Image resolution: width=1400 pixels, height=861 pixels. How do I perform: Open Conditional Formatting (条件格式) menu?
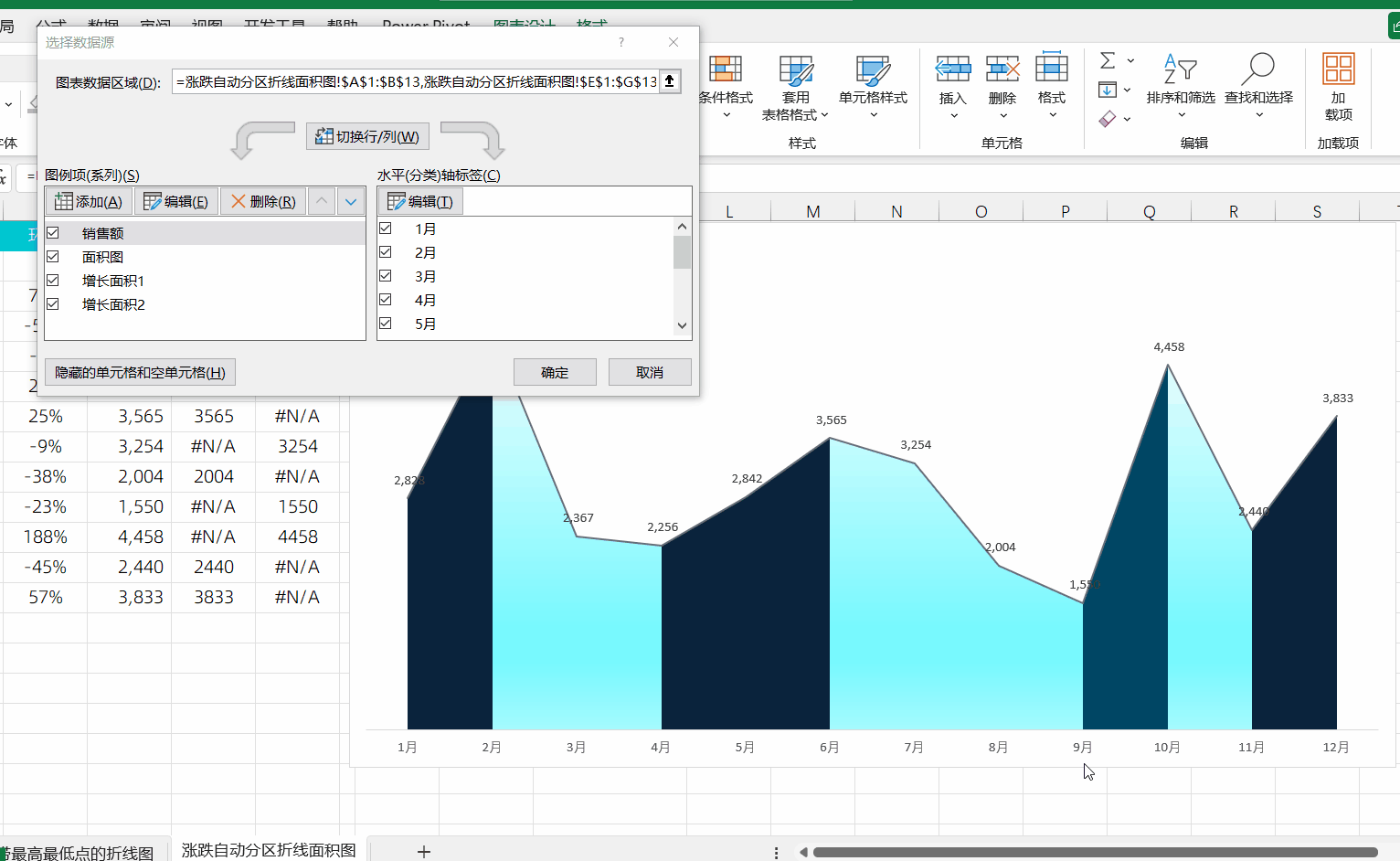point(726,87)
